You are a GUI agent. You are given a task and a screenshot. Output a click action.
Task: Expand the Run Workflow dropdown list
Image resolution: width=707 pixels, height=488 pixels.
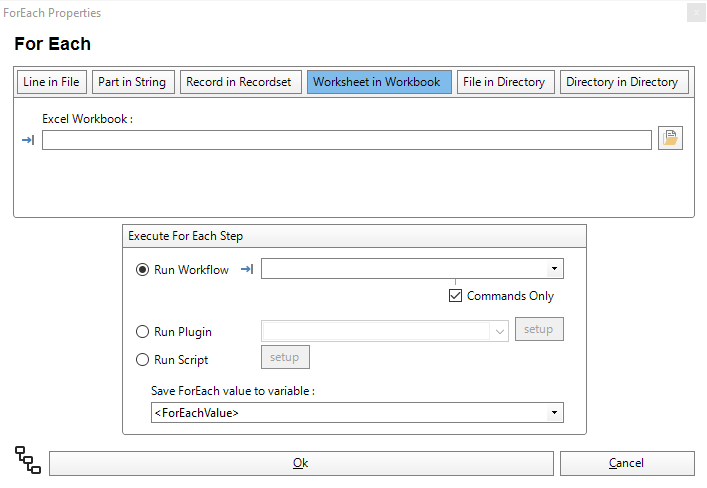coord(553,269)
